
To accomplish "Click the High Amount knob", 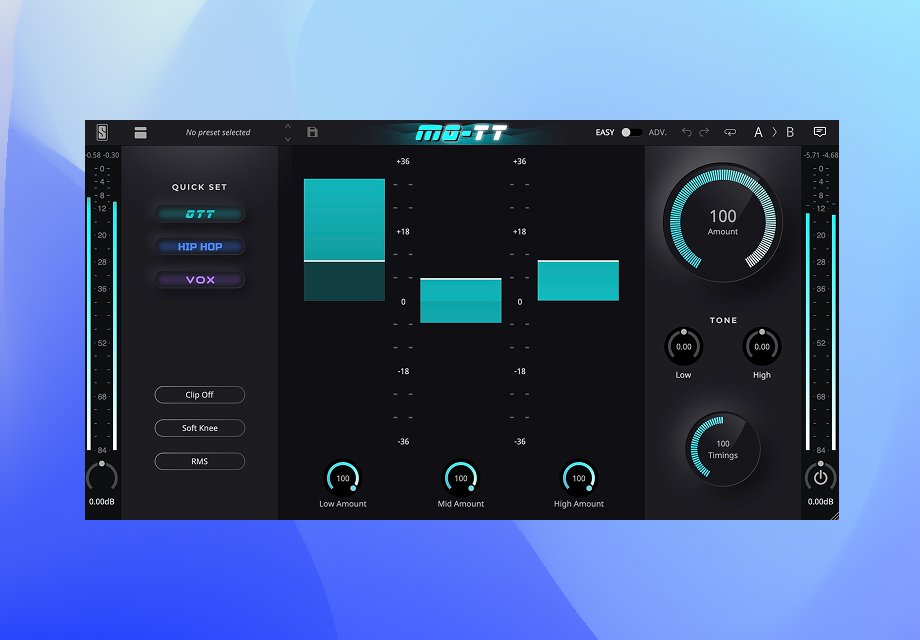I will pyautogui.click(x=579, y=478).
